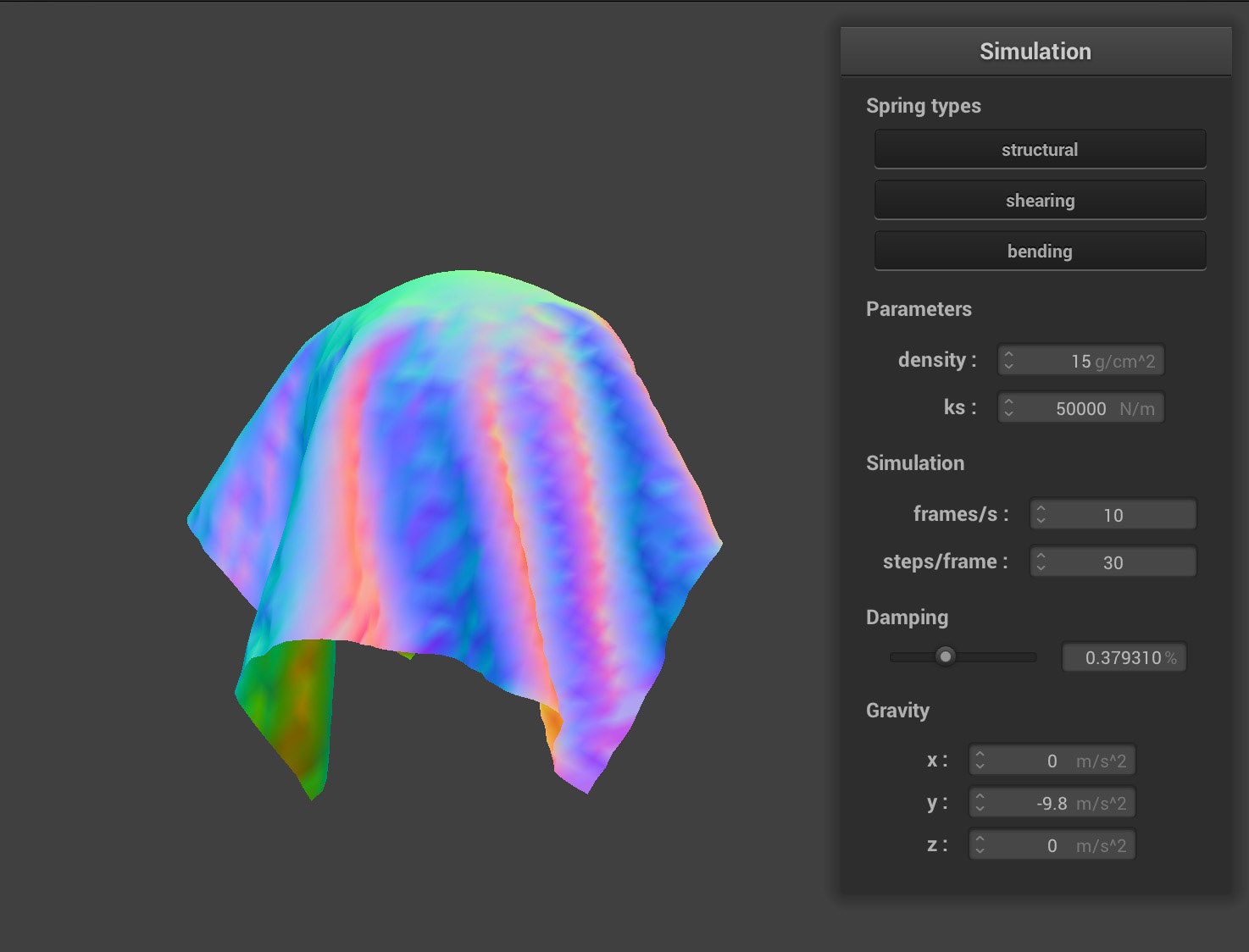Click the frames/s value field
This screenshot has height=952, width=1249.
pos(1113,515)
